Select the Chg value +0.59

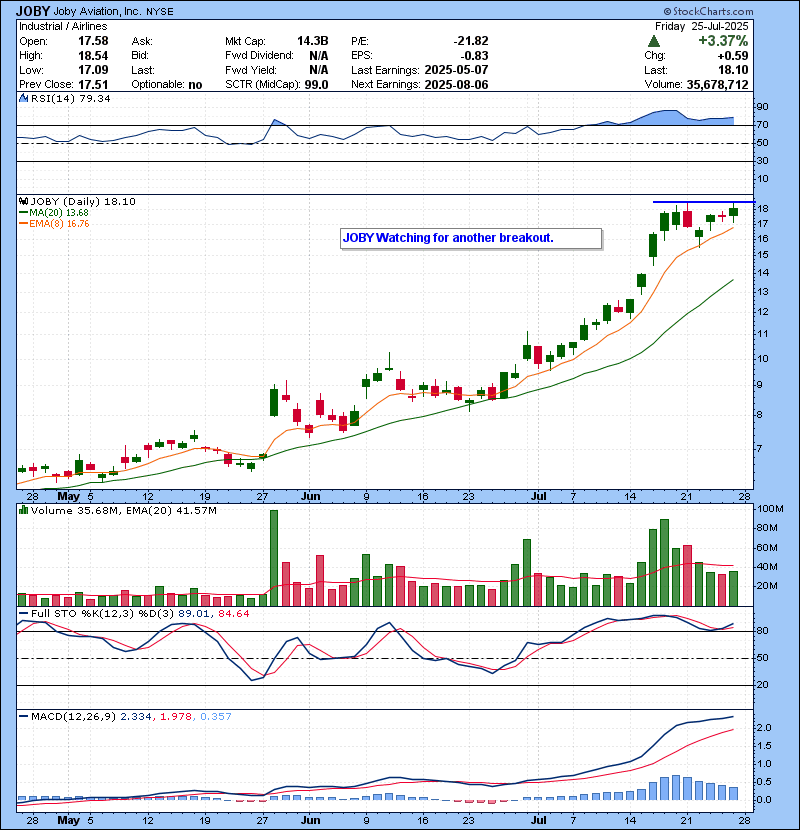(x=733, y=56)
